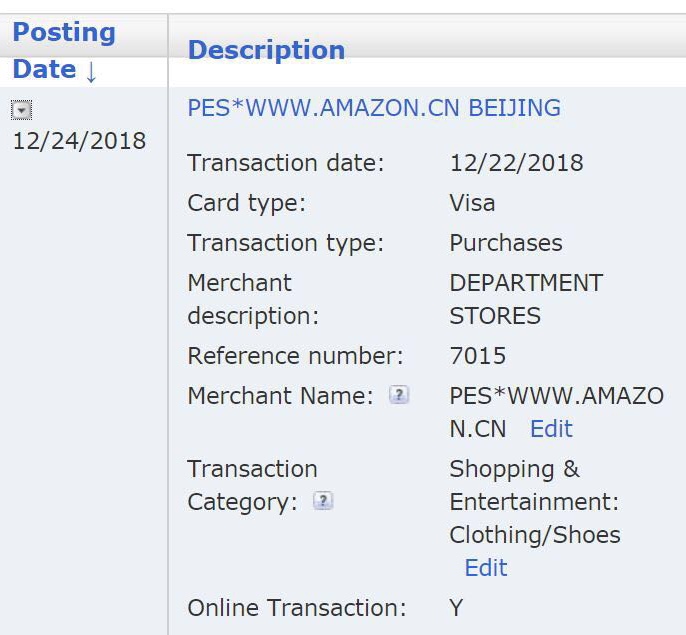The height and width of the screenshot is (635, 686).
Task: Select the Visa card type value
Action: coord(472,203)
